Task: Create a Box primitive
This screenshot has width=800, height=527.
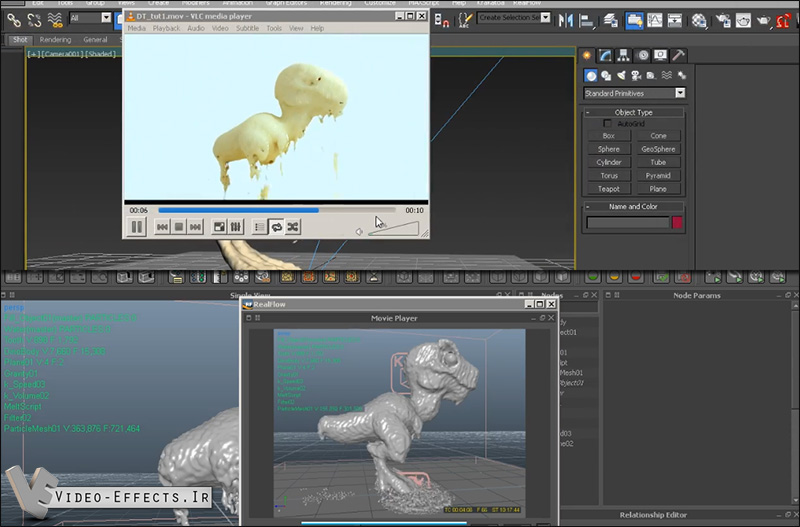Action: pyautogui.click(x=609, y=136)
